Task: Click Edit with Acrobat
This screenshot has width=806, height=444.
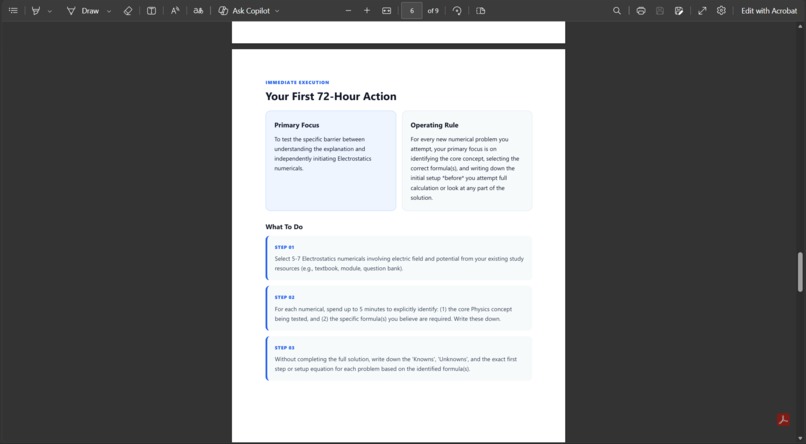Action: 769,10
